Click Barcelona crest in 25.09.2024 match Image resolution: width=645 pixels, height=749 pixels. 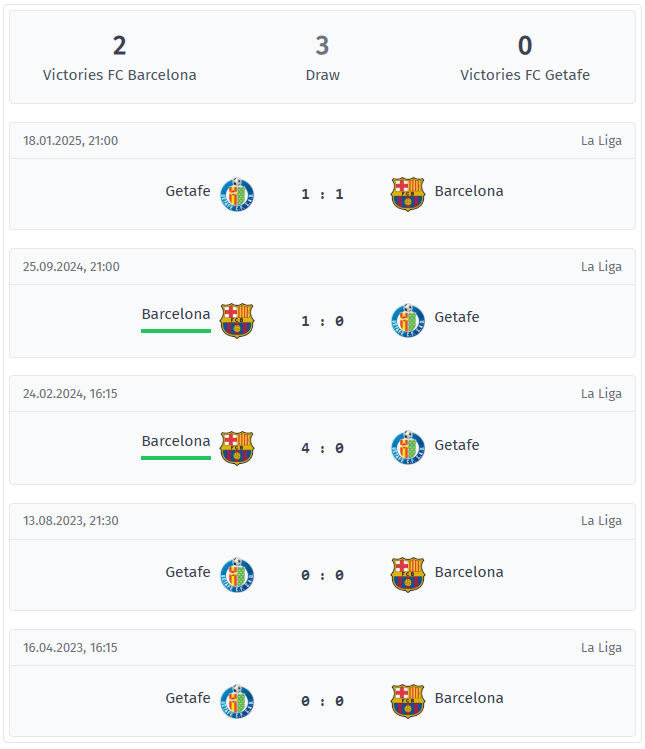click(x=237, y=321)
